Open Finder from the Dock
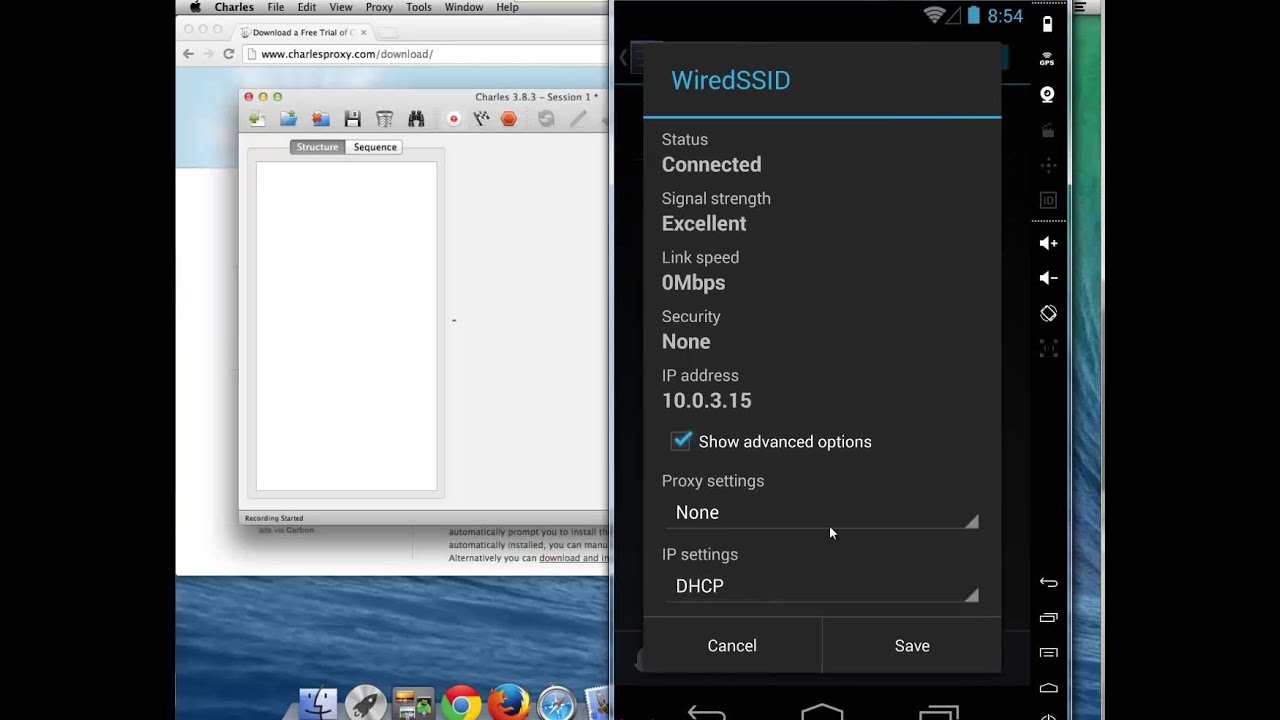The image size is (1280, 720). [x=318, y=704]
